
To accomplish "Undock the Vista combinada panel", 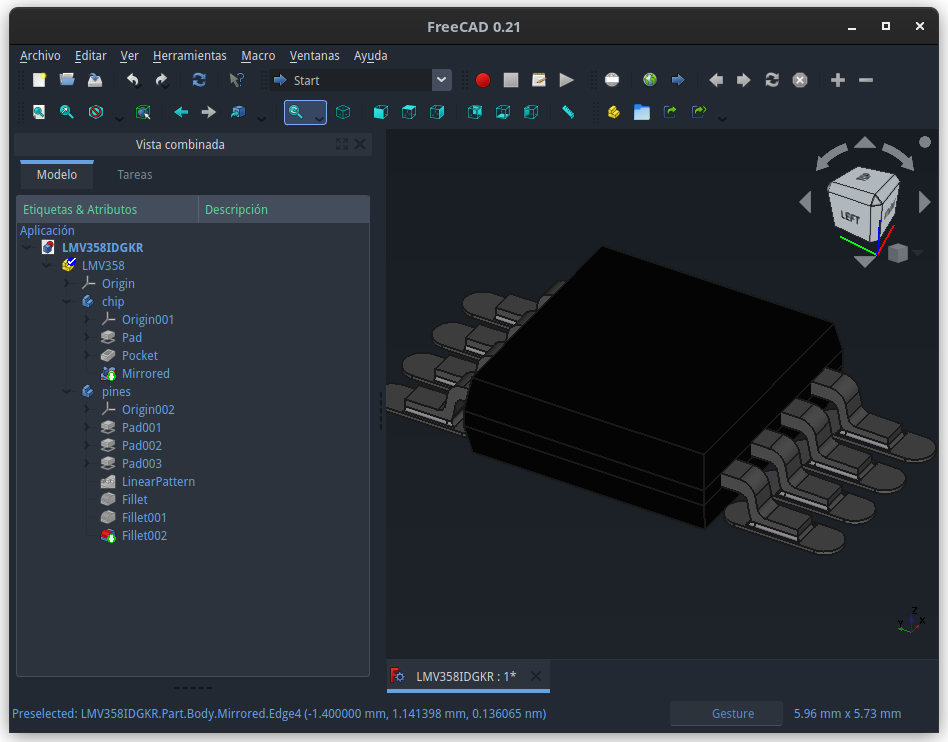I will [x=342, y=144].
